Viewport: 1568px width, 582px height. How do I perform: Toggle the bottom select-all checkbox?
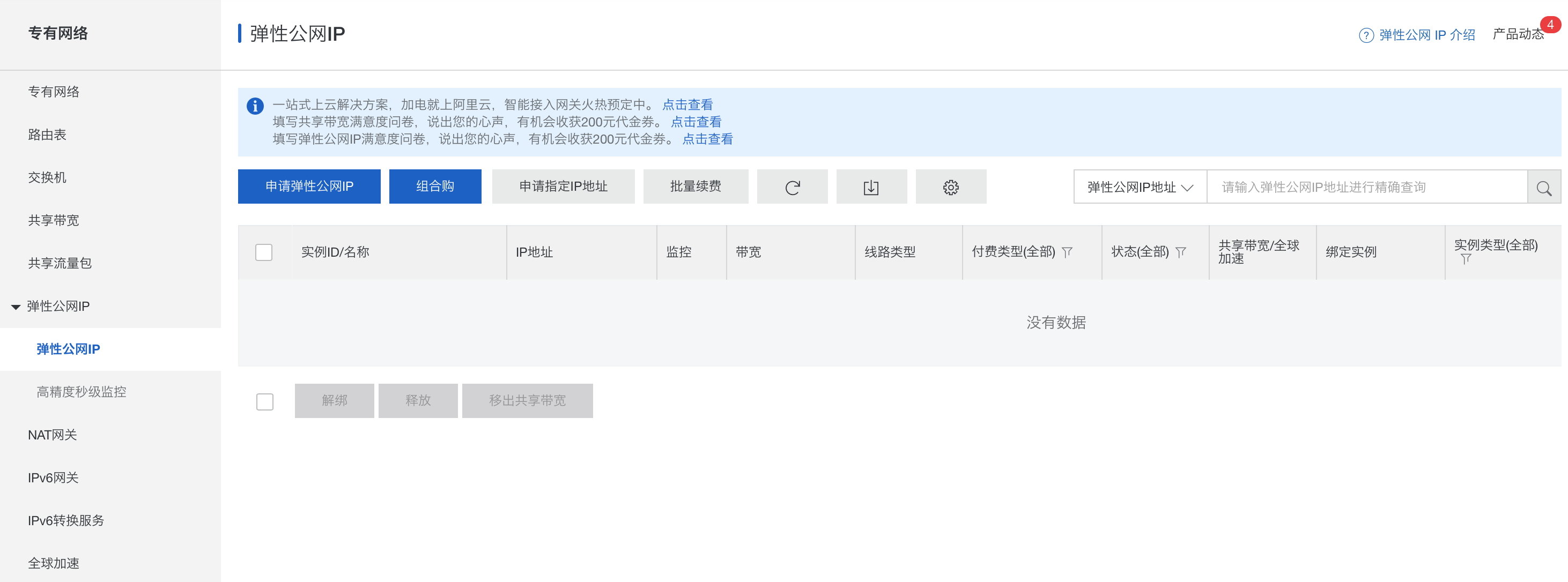coord(265,401)
